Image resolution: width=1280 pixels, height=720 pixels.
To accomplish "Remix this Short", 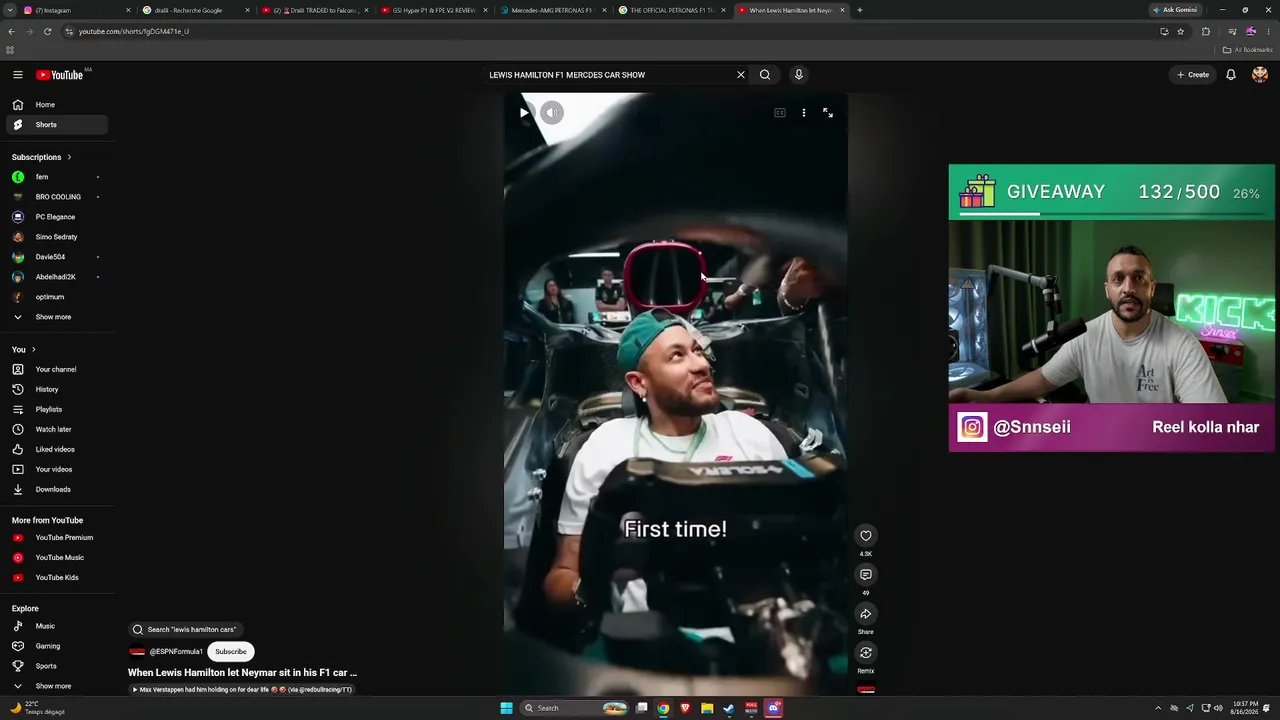I will coord(866,653).
